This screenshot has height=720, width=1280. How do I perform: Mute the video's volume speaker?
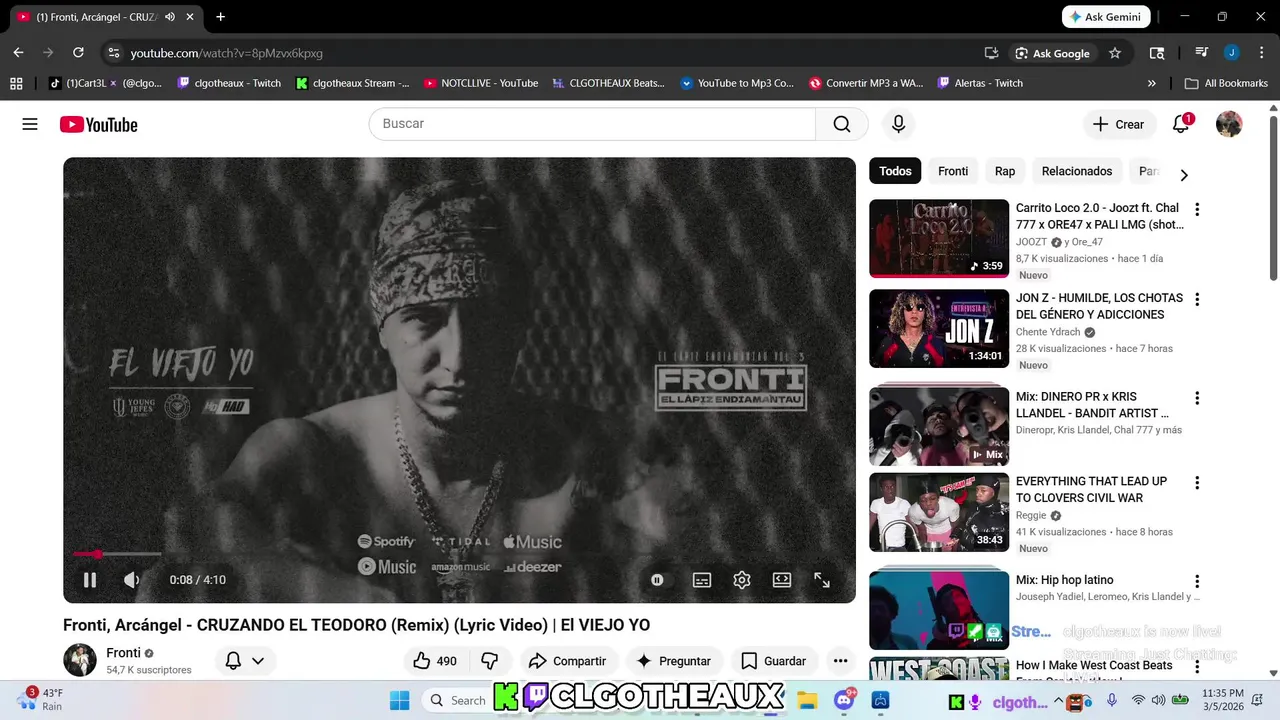(132, 580)
